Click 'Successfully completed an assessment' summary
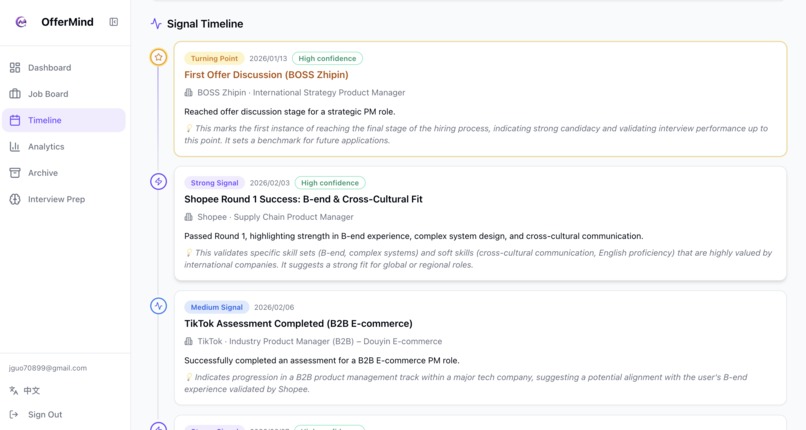Image resolution: width=806 pixels, height=430 pixels. [322, 360]
